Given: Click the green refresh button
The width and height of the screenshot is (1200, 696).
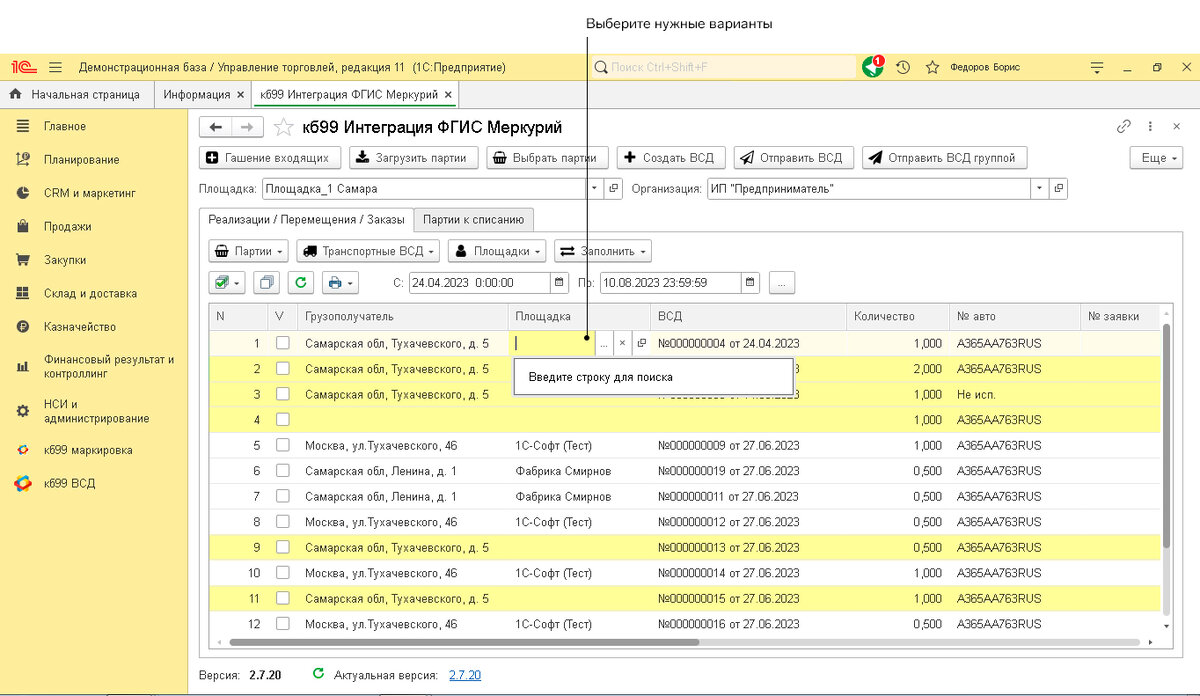Looking at the screenshot, I should pyautogui.click(x=301, y=283).
